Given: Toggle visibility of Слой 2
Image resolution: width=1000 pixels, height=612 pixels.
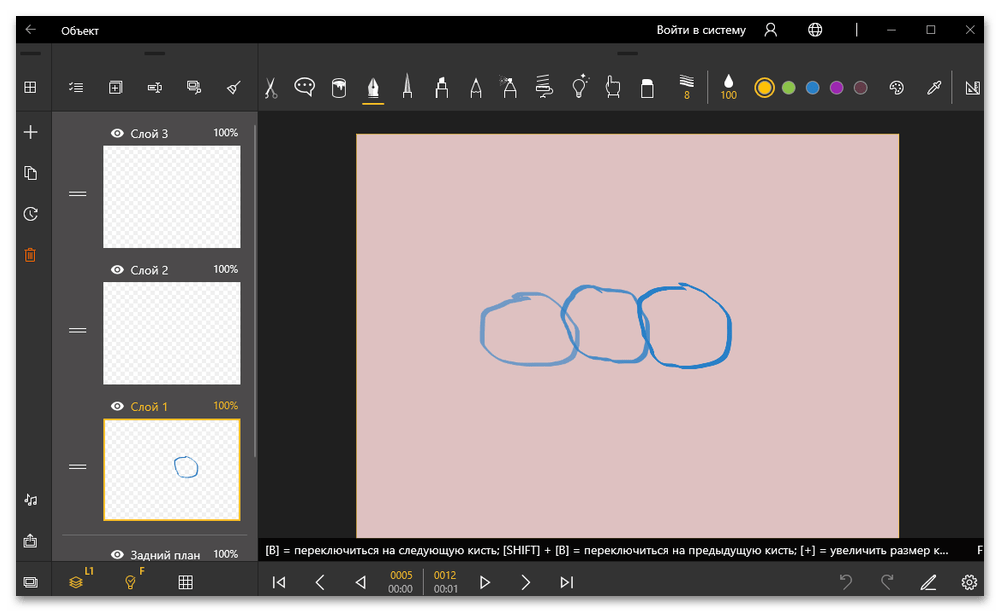Looking at the screenshot, I should 117,270.
